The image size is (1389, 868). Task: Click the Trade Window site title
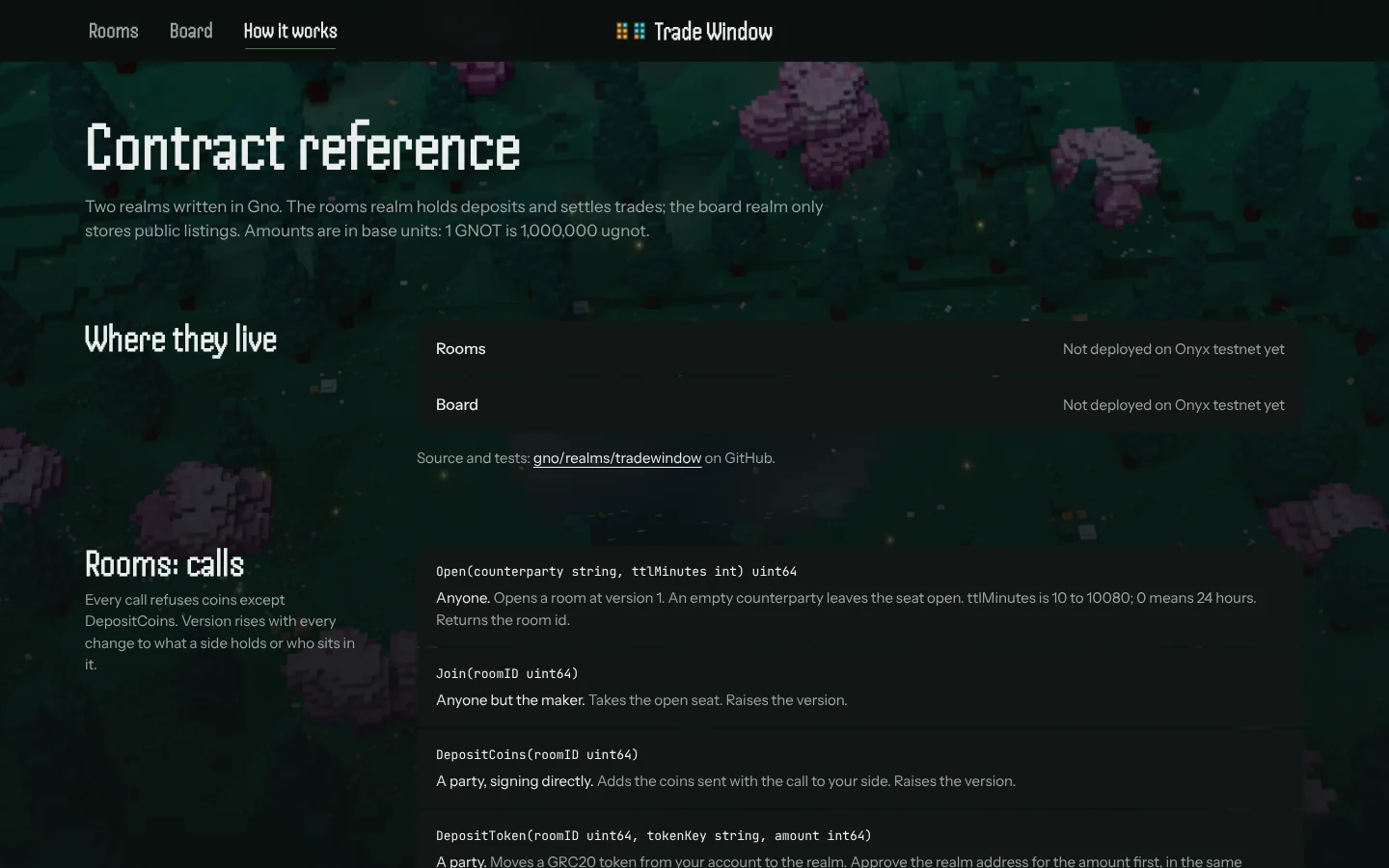pos(713,32)
